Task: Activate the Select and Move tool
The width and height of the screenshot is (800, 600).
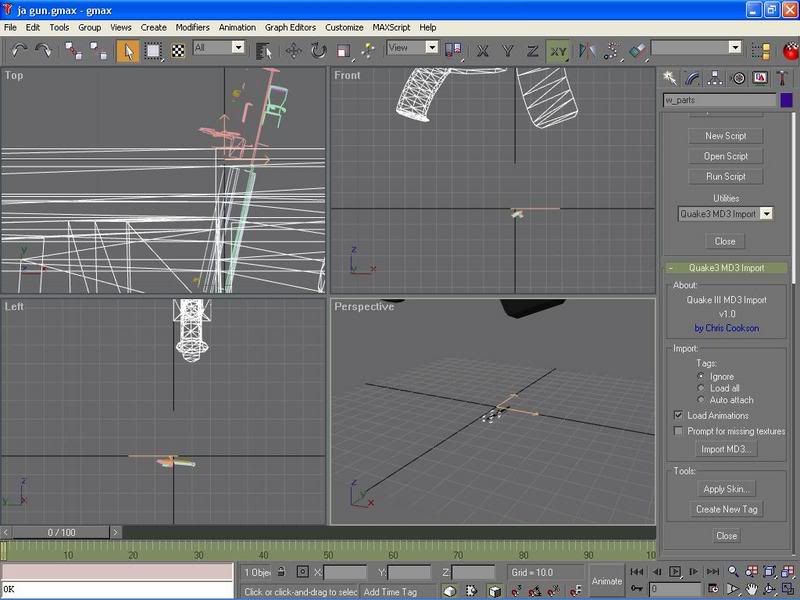Action: tap(293, 51)
